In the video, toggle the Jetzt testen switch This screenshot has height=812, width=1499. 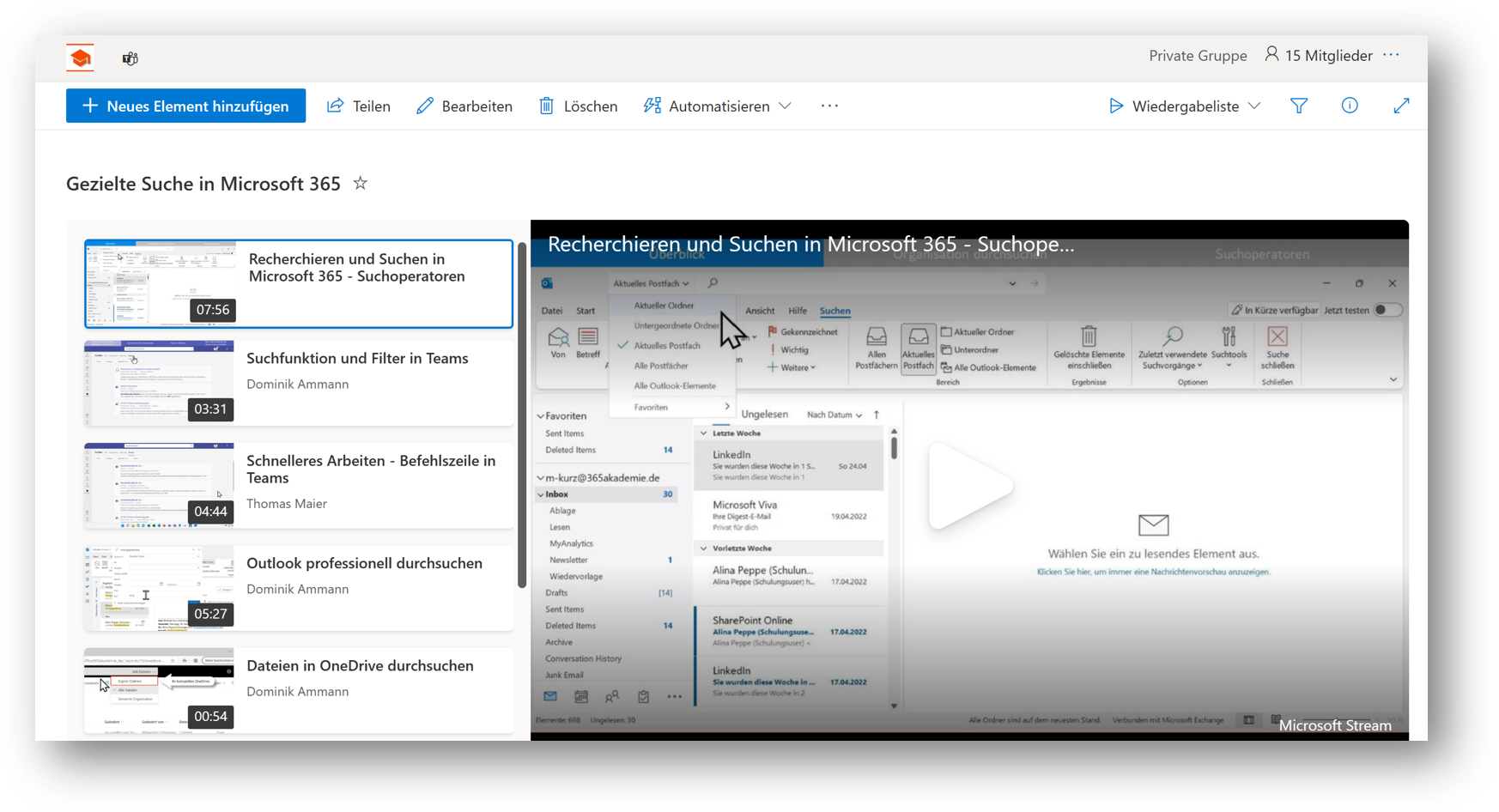1387,310
